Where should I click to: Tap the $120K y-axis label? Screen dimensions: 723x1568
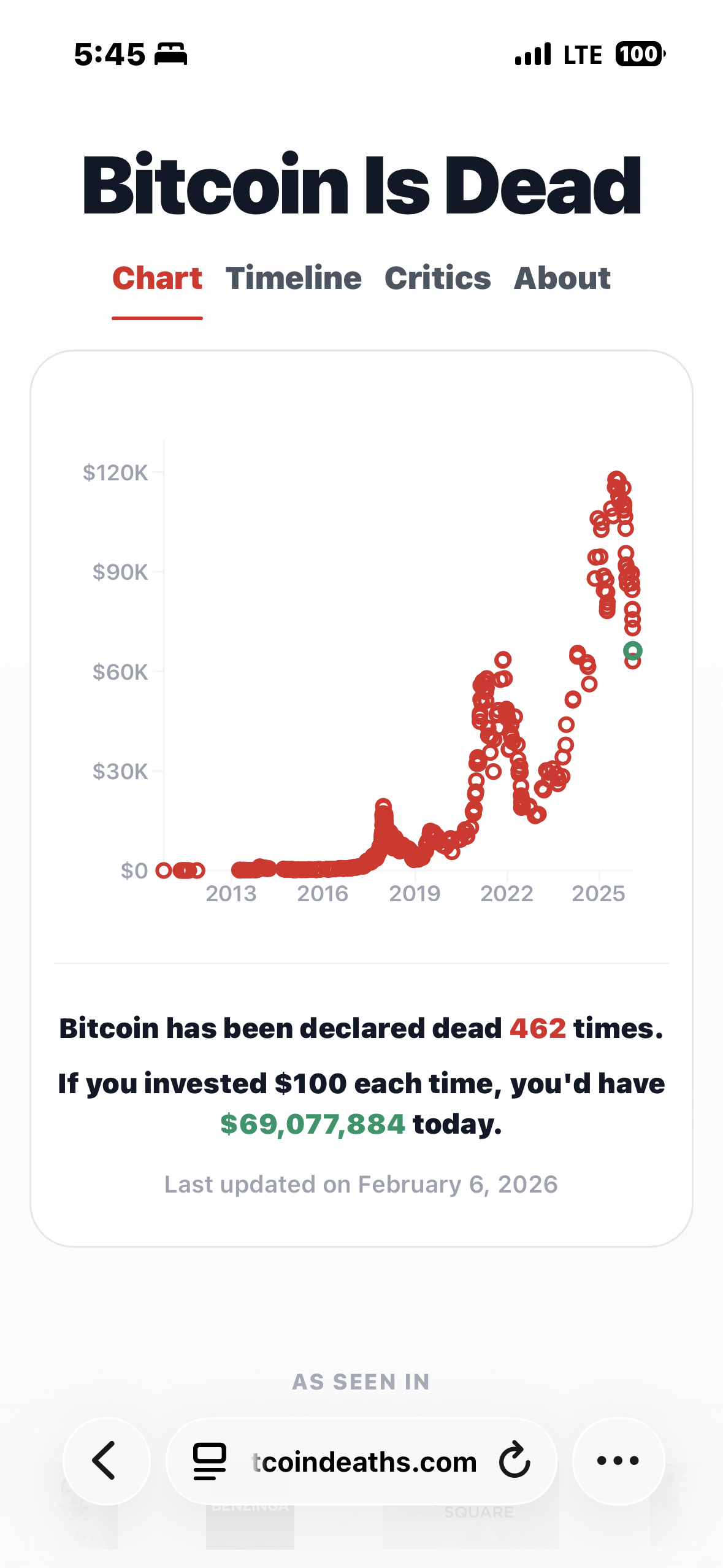tap(115, 473)
